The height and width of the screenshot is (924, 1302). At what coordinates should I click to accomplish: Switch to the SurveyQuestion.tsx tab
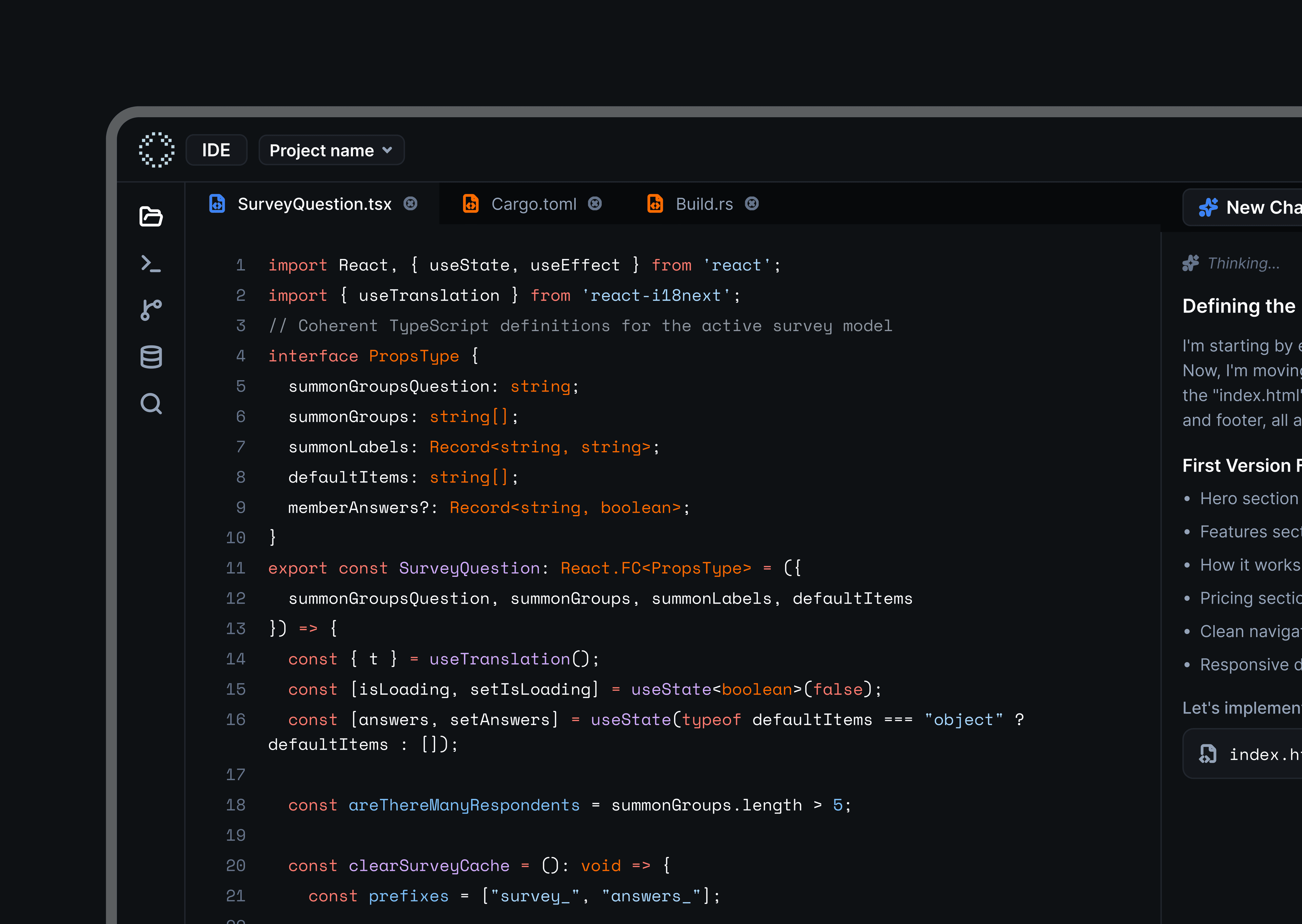coord(313,204)
